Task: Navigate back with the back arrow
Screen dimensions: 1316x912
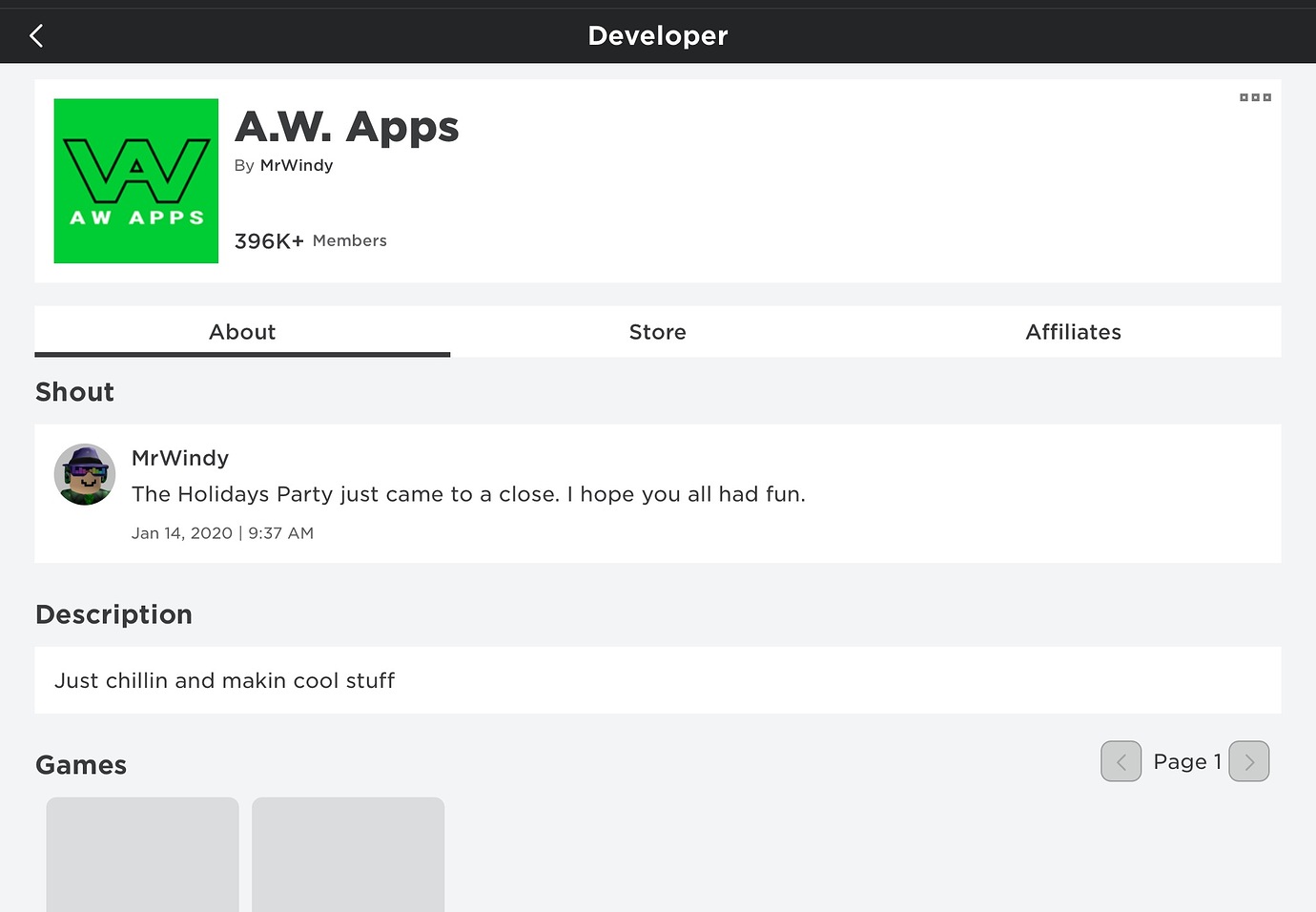Action: [x=35, y=35]
